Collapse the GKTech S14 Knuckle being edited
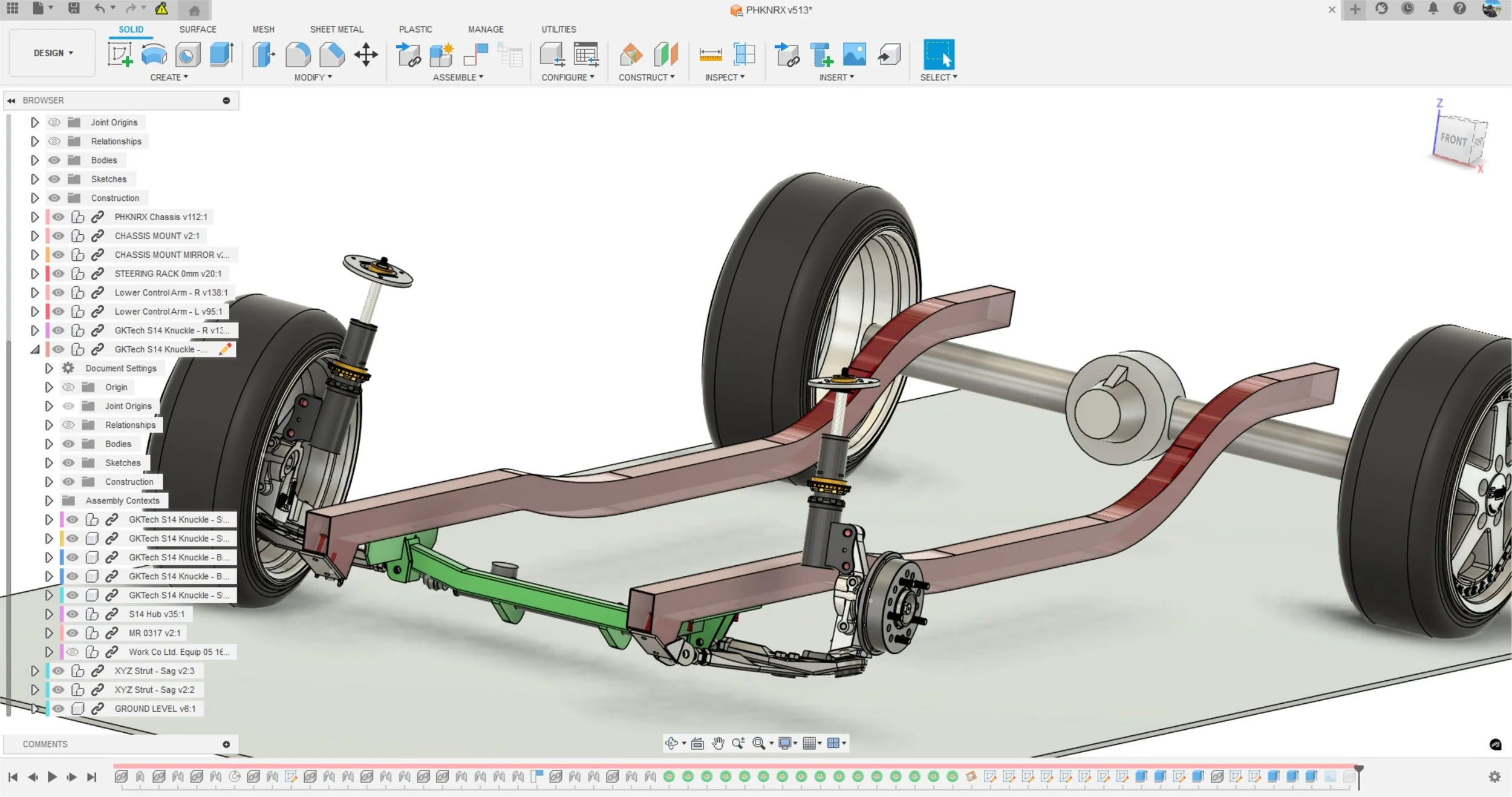 coord(34,349)
